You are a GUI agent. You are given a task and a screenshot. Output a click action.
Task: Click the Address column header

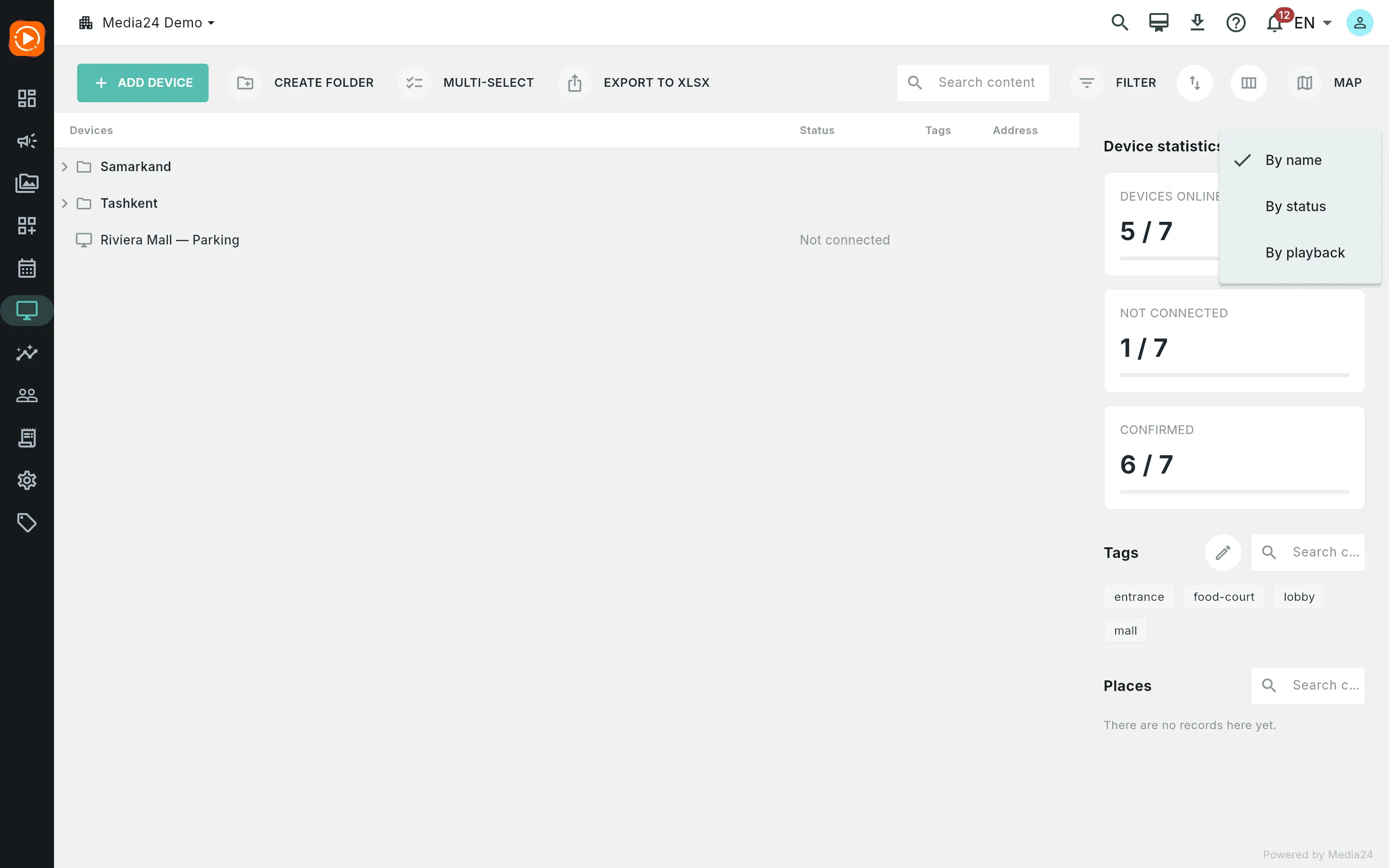[1015, 130]
